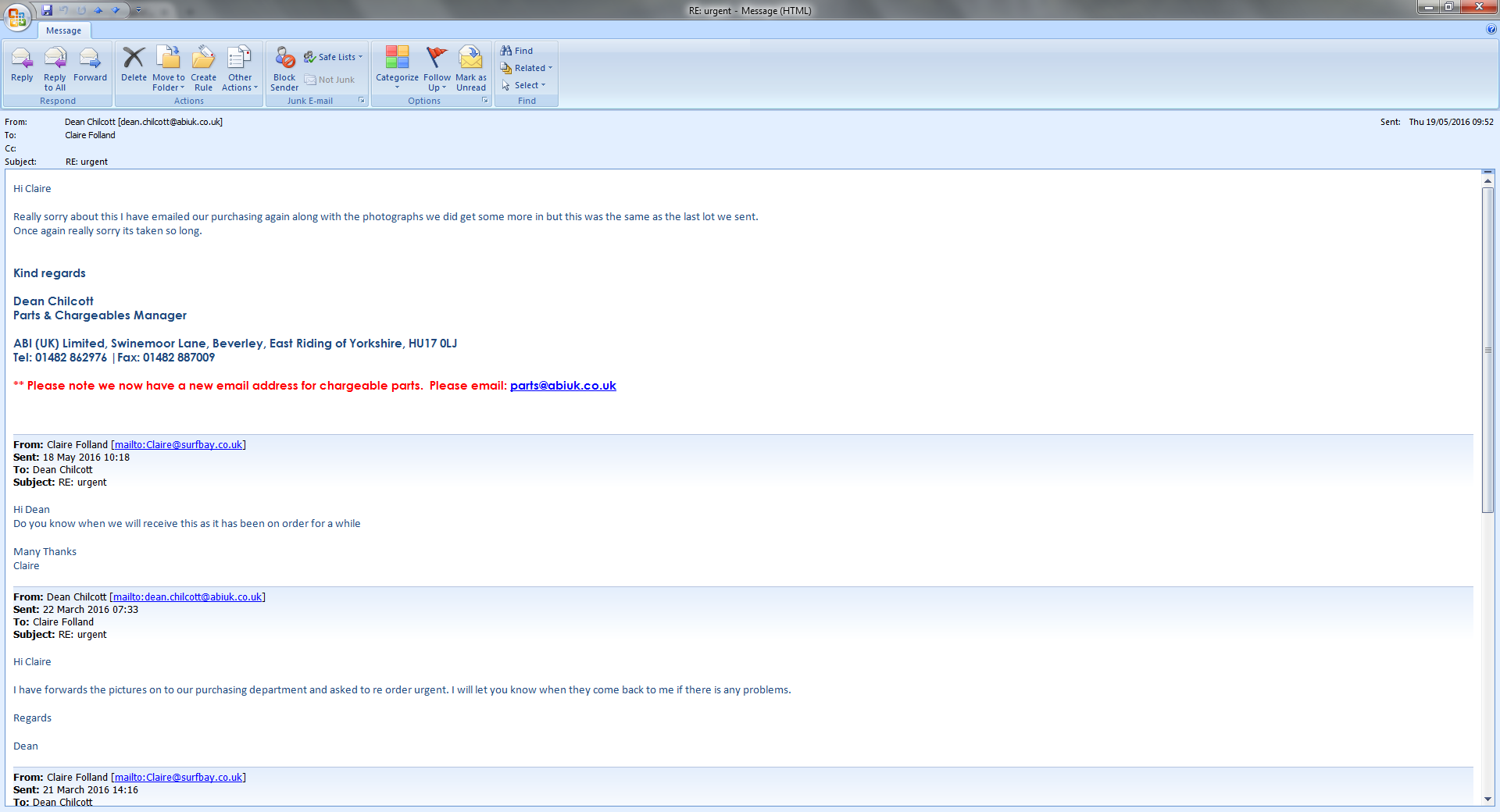Click the Find binoculars button
Viewport: 1500px width, 812px height.
516,51
